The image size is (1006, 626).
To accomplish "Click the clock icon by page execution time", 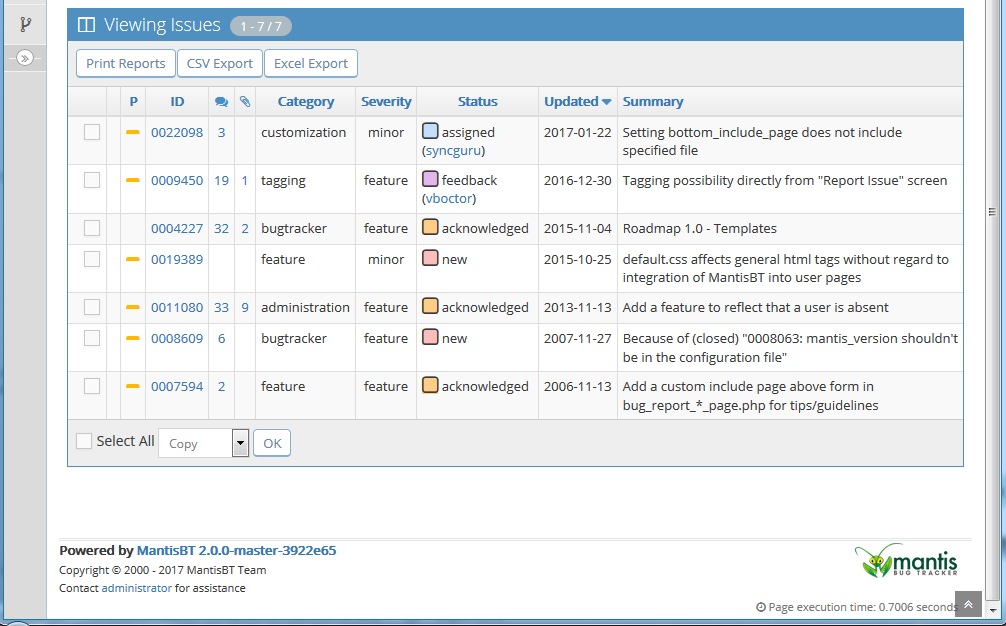I will click(761, 607).
